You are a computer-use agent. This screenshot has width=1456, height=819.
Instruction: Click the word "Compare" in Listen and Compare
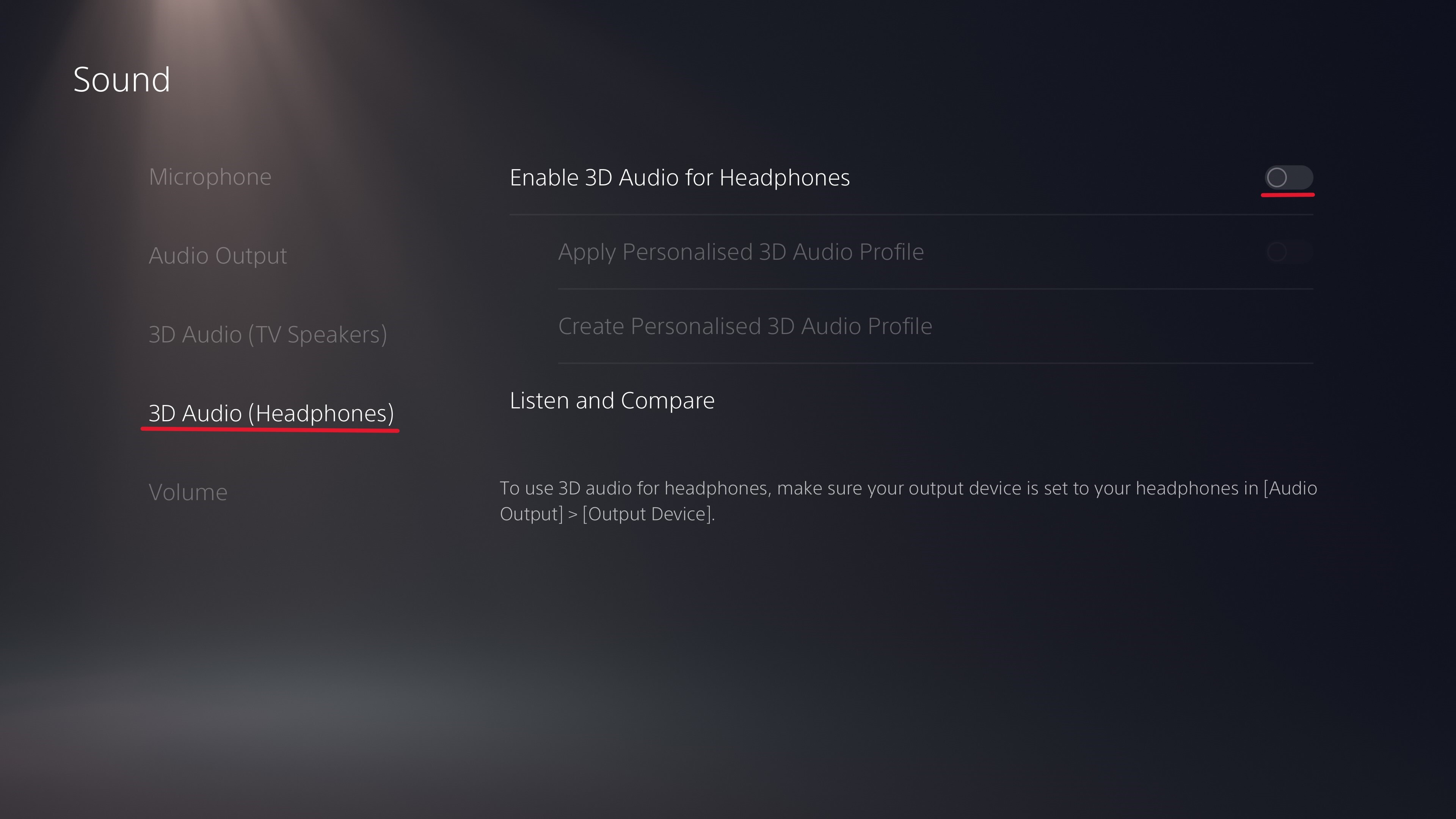pos(667,401)
